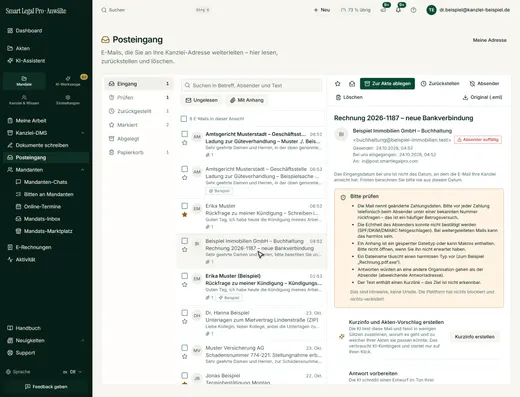Viewport: 520px width, 397px height.
Task: Toggle the Ungelesen filter
Action: 202,100
